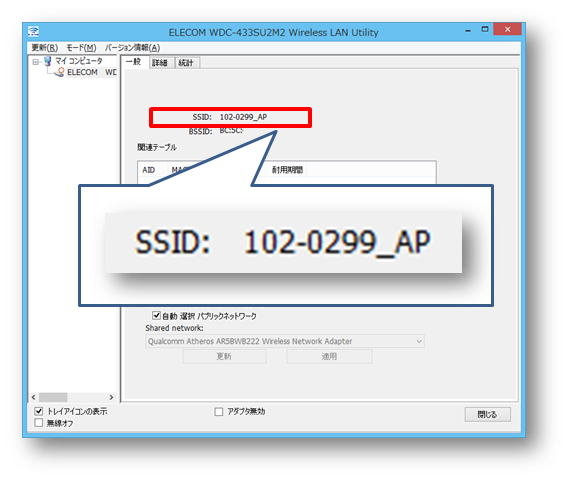Open the モード(M) menu
Screen dimensions: 568x480
coord(82,48)
